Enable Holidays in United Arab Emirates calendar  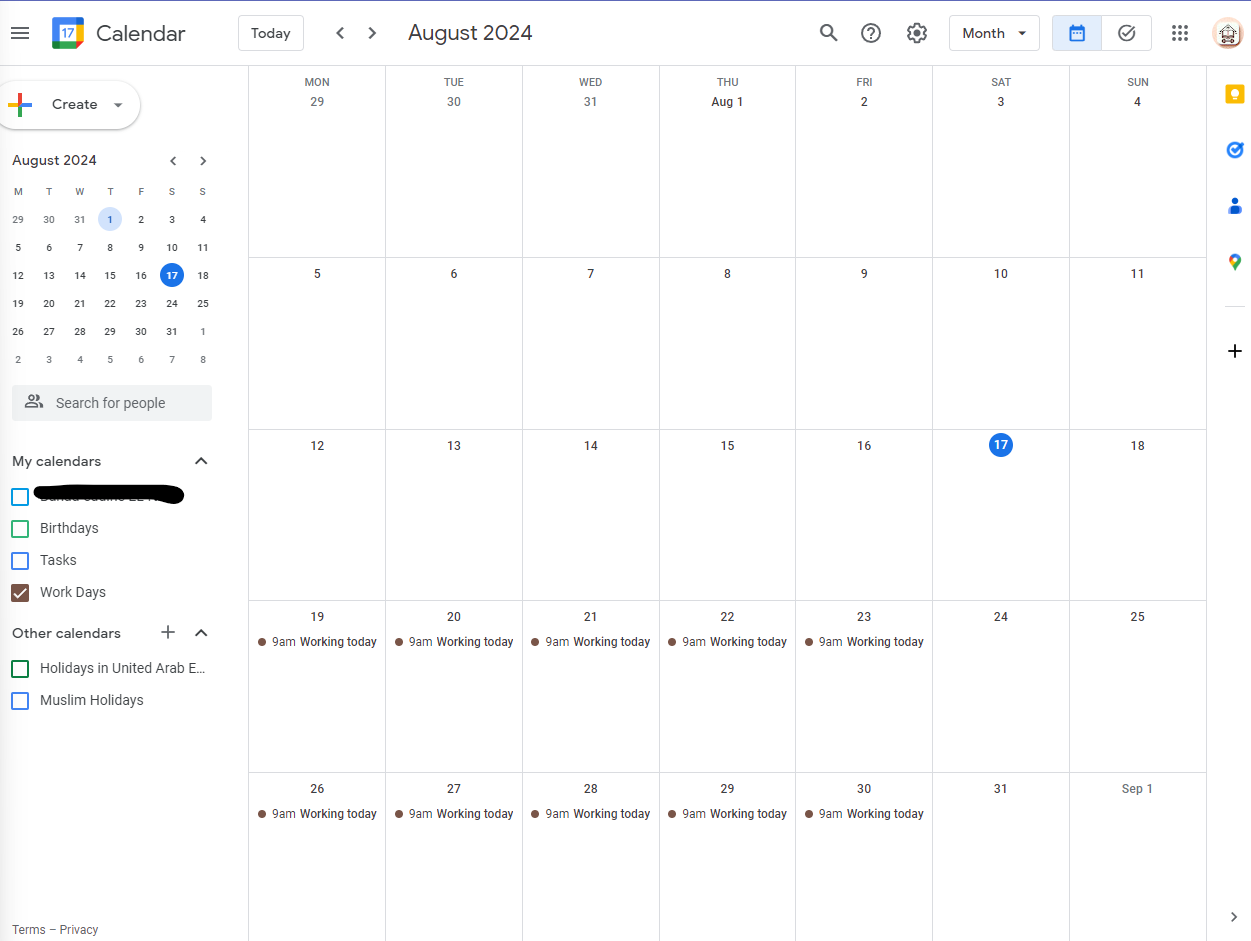click(x=20, y=668)
